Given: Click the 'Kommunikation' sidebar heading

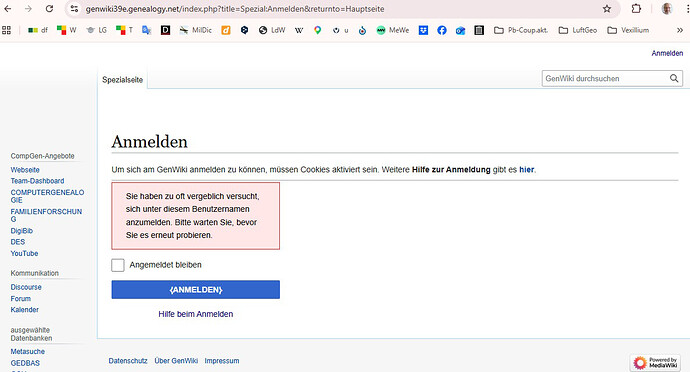Looking at the screenshot, I should coord(34,273).
